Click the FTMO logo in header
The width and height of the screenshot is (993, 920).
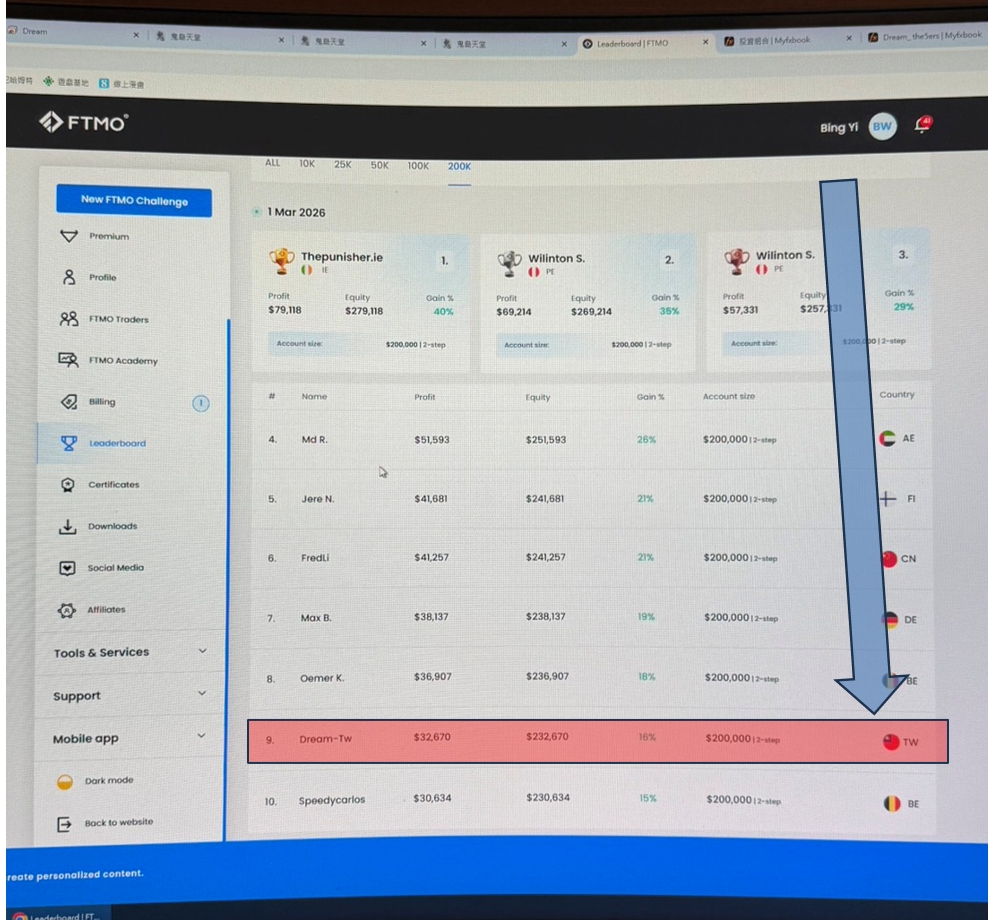(84, 122)
